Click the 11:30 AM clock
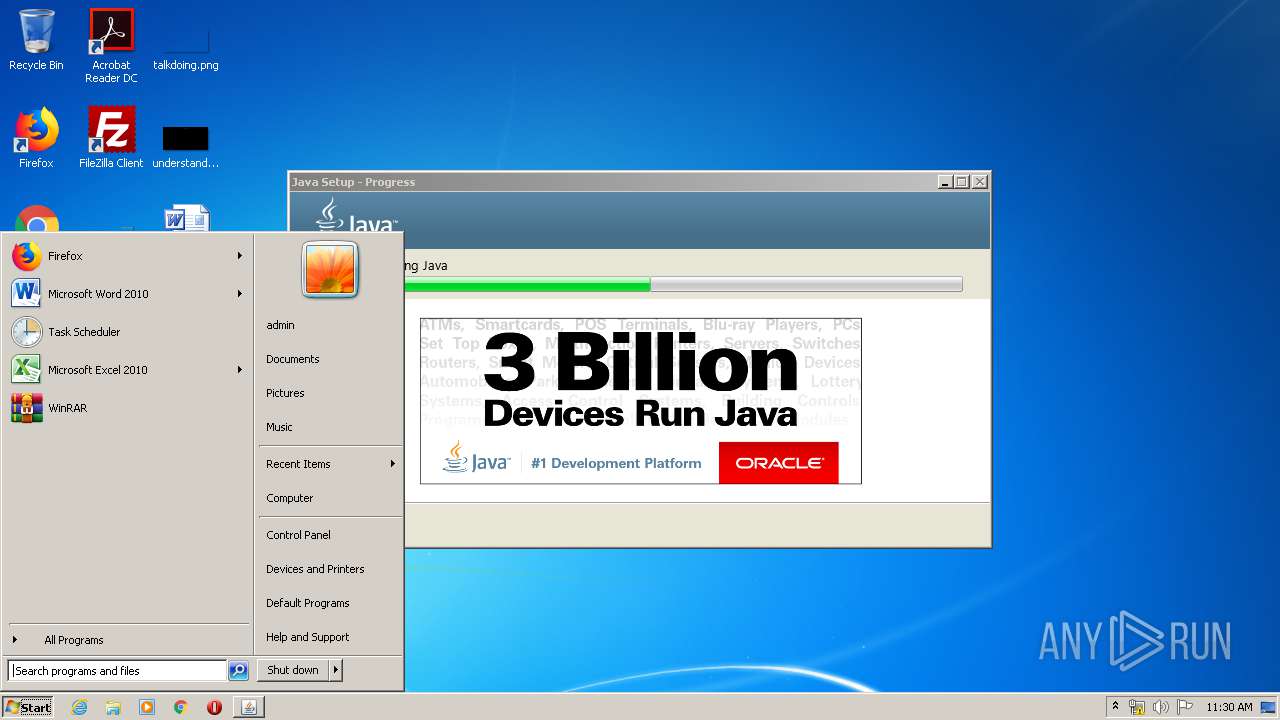 pyautogui.click(x=1229, y=707)
